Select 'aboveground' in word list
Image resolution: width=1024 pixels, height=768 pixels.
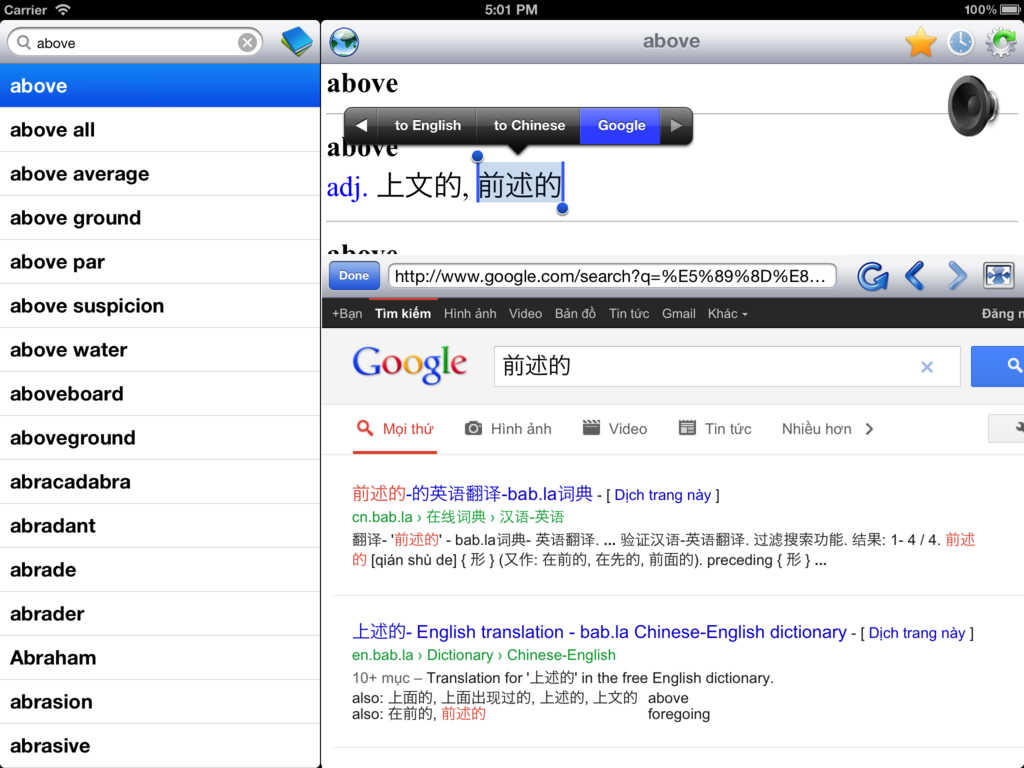(x=160, y=438)
